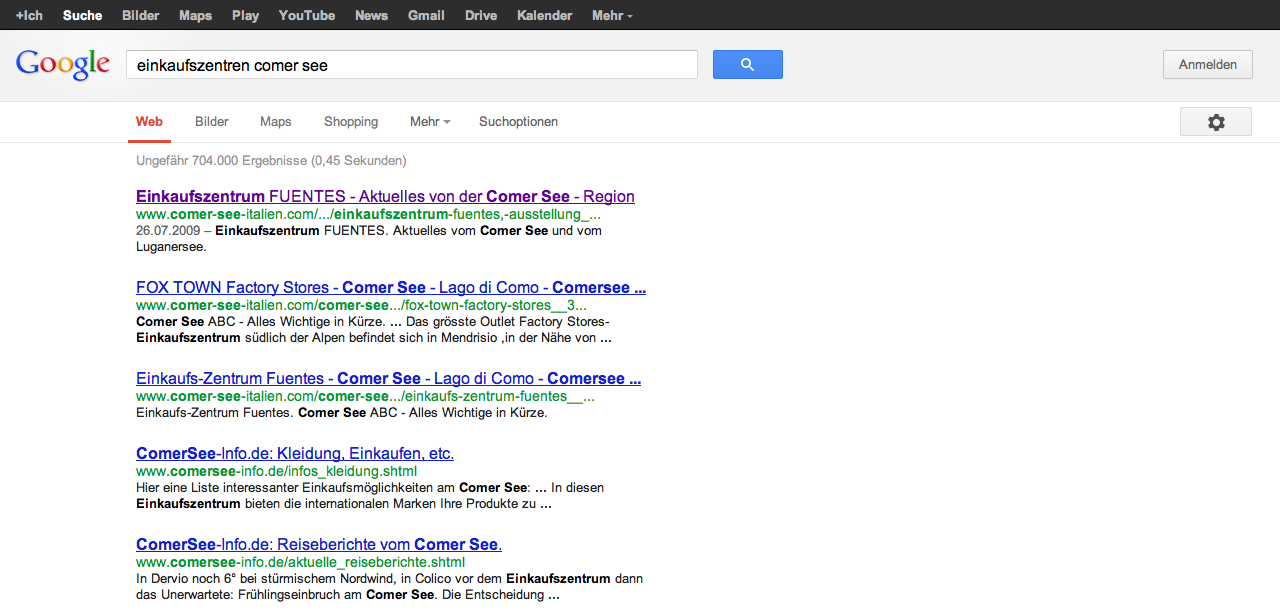
Task: Open ComerSee-Info.de Reiseberichte result
Action: (318, 545)
